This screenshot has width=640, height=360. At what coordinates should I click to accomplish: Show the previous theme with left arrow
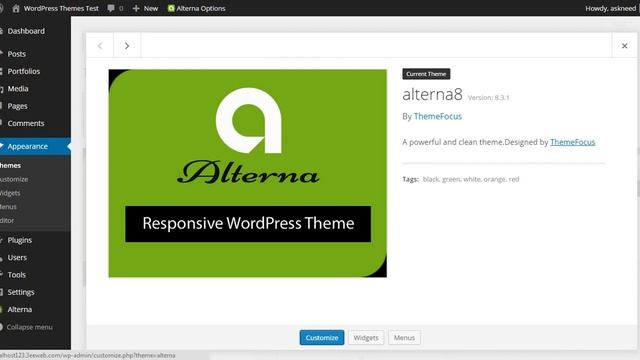coord(100,46)
